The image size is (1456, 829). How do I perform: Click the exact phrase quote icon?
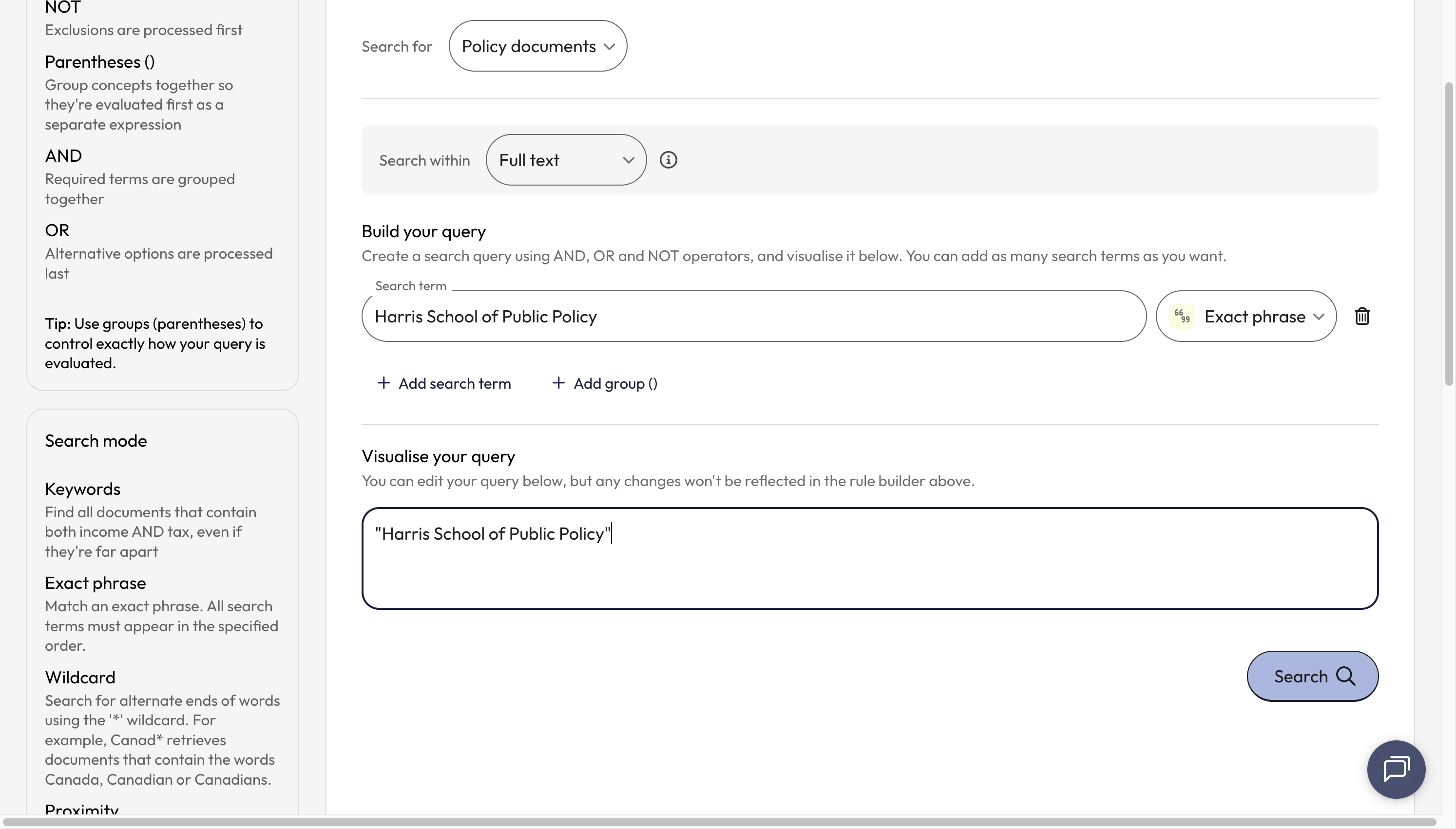click(x=1182, y=316)
